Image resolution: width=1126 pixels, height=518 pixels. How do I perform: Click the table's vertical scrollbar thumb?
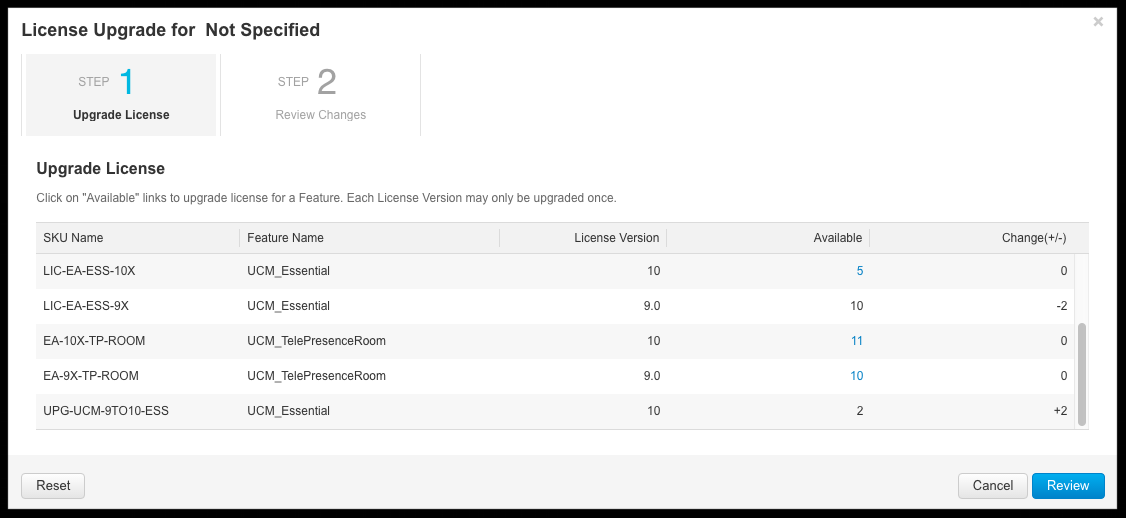point(1081,374)
